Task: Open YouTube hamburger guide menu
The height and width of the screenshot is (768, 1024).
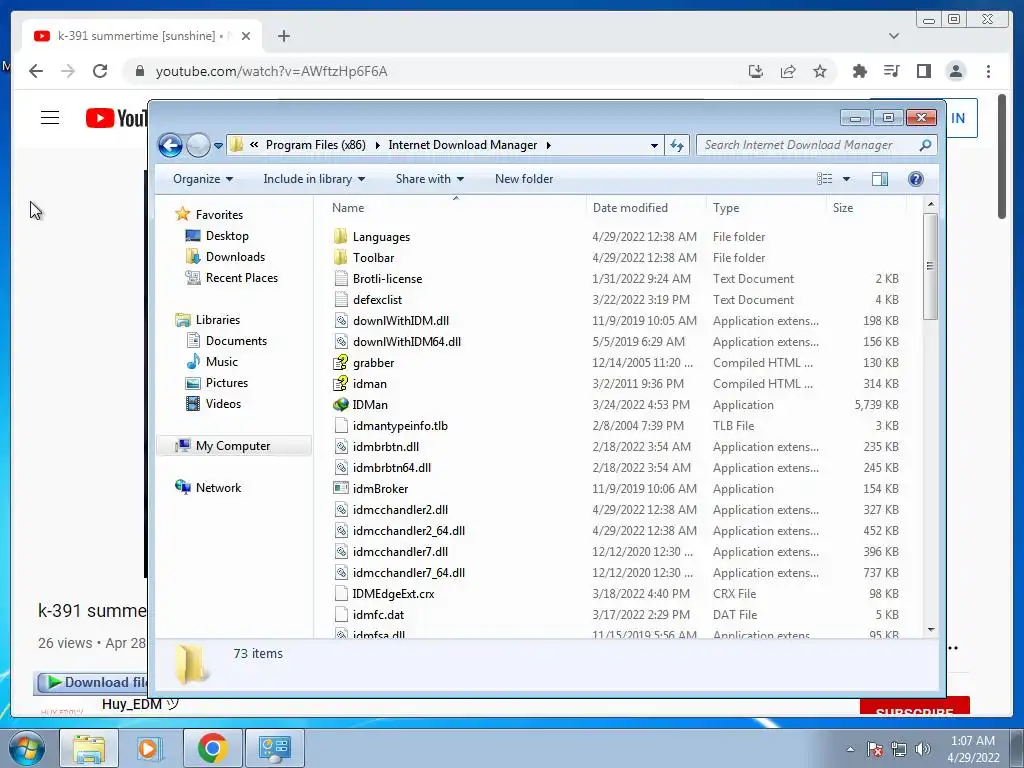Action: [50, 118]
